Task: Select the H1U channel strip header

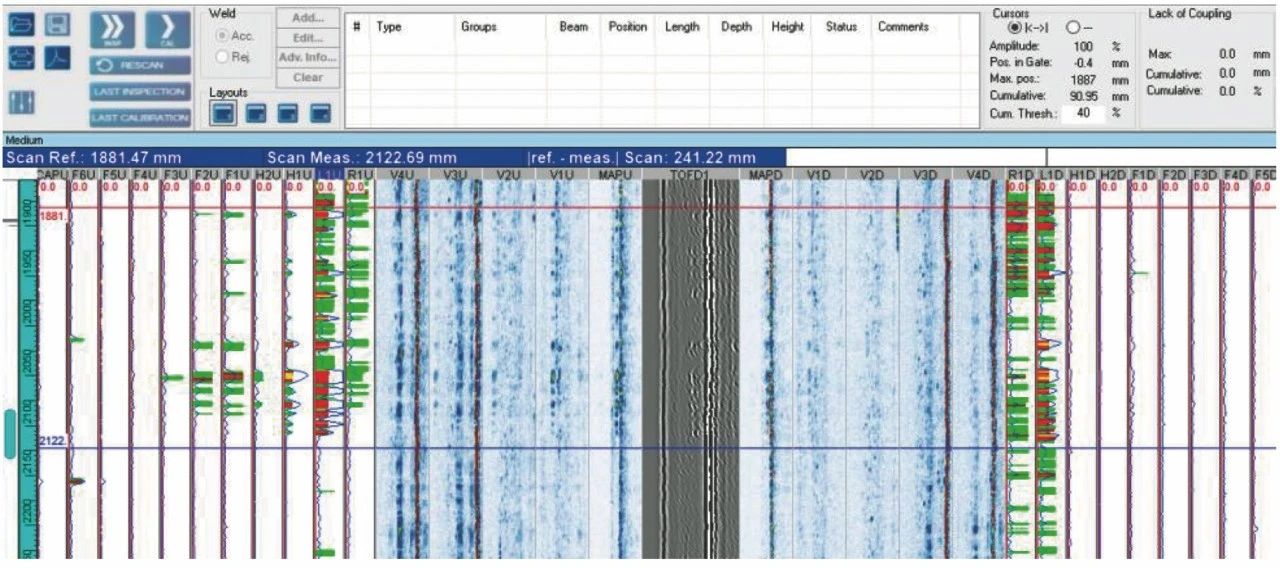Action: pos(299,175)
